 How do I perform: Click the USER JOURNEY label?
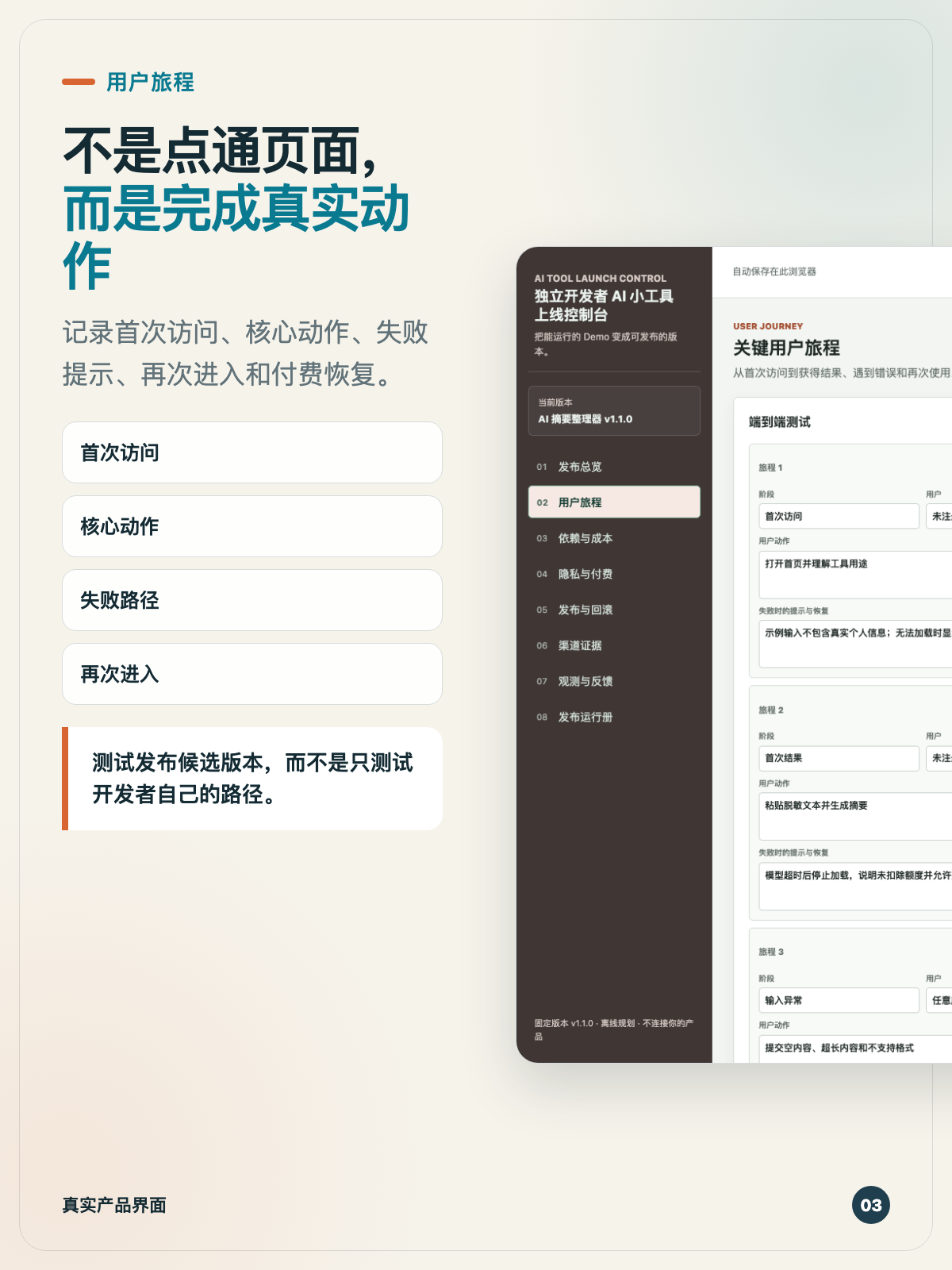click(x=768, y=326)
